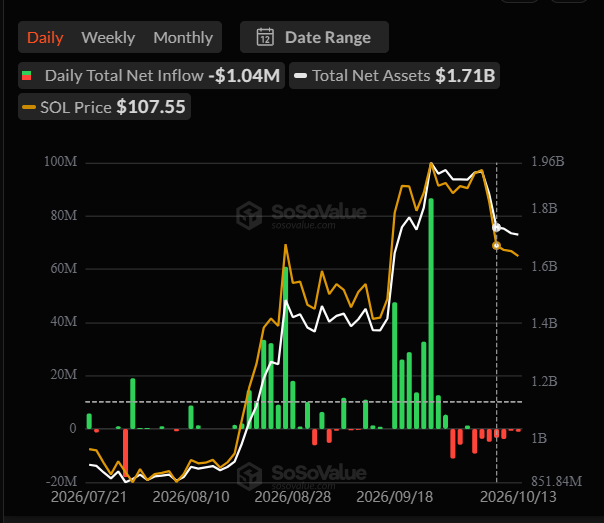This screenshot has width=604, height=523.
Task: Click the 1.8B right axis label
Action: tap(544, 208)
